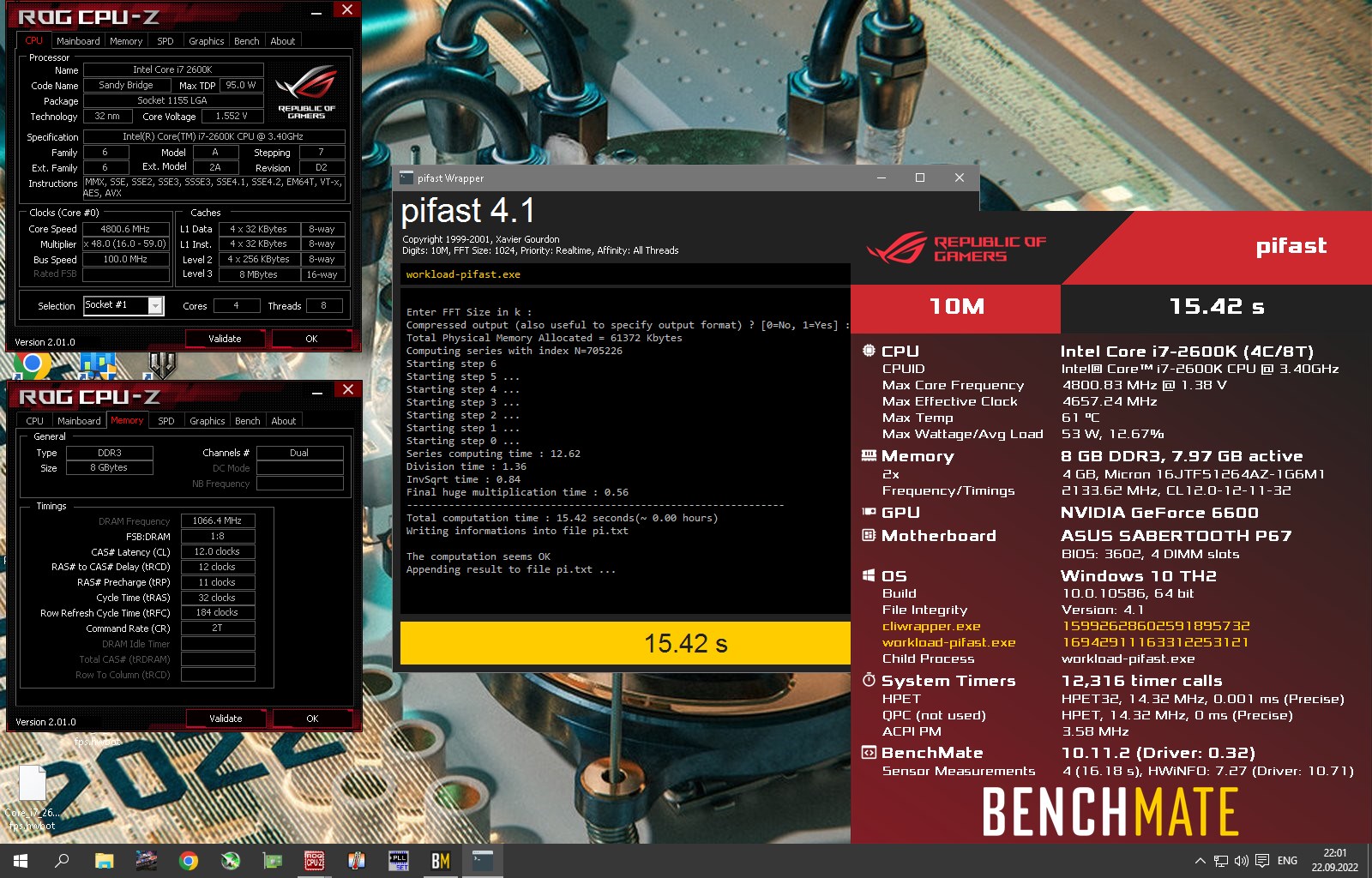Click the Motherboard icon in BenchMate panel

click(x=869, y=535)
